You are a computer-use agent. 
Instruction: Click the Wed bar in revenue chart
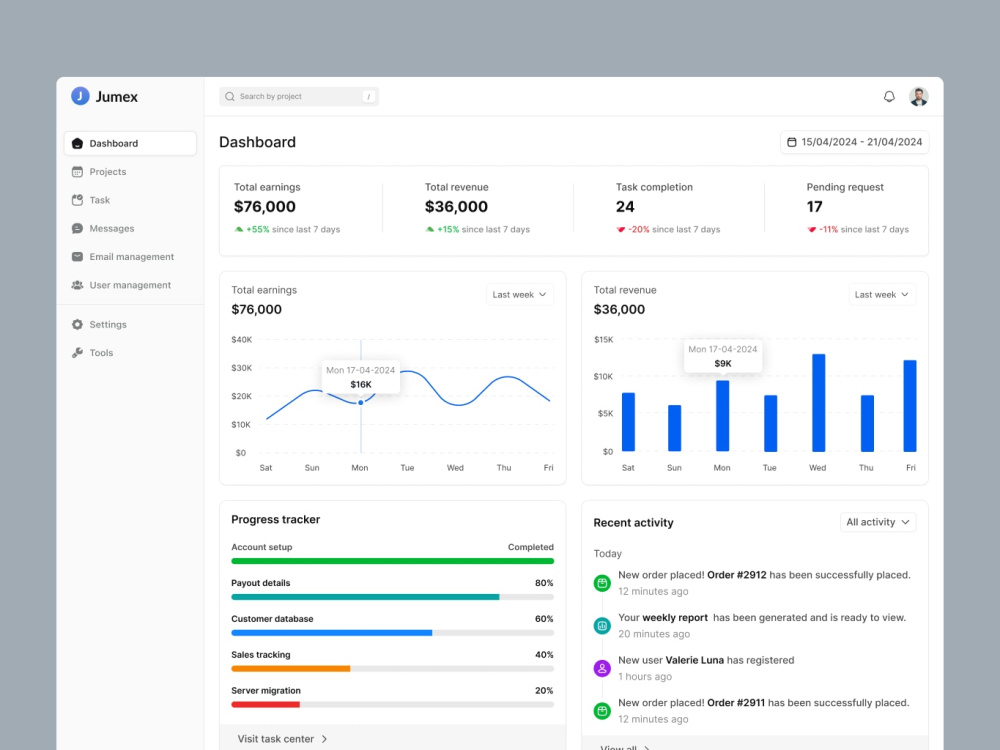[x=818, y=402]
